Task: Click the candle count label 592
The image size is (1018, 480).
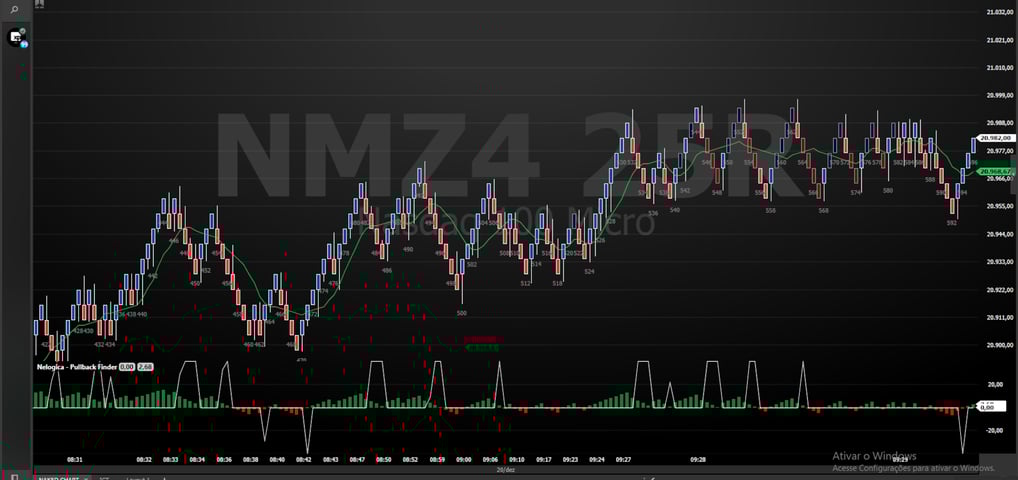Action: coord(952,223)
